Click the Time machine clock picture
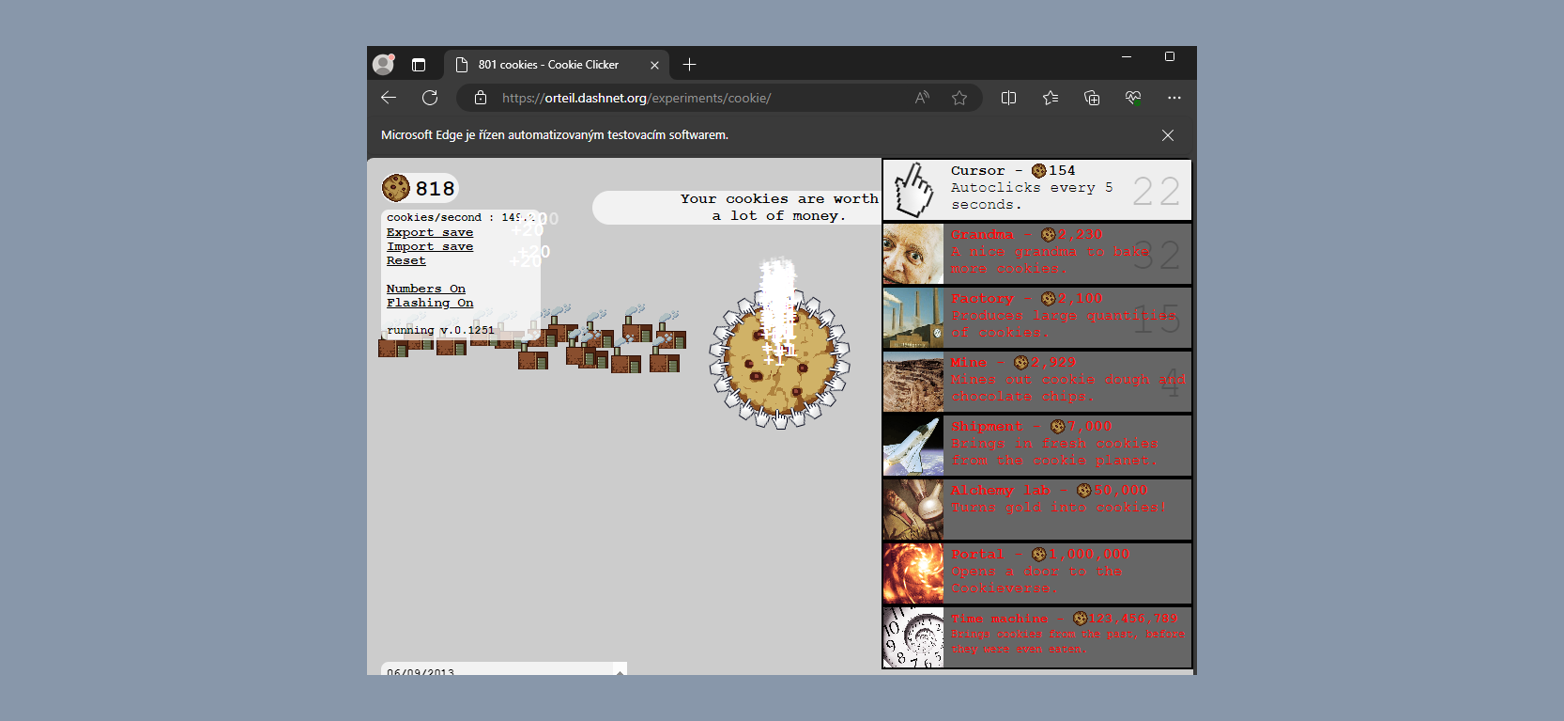The image size is (1564, 721). click(913, 637)
